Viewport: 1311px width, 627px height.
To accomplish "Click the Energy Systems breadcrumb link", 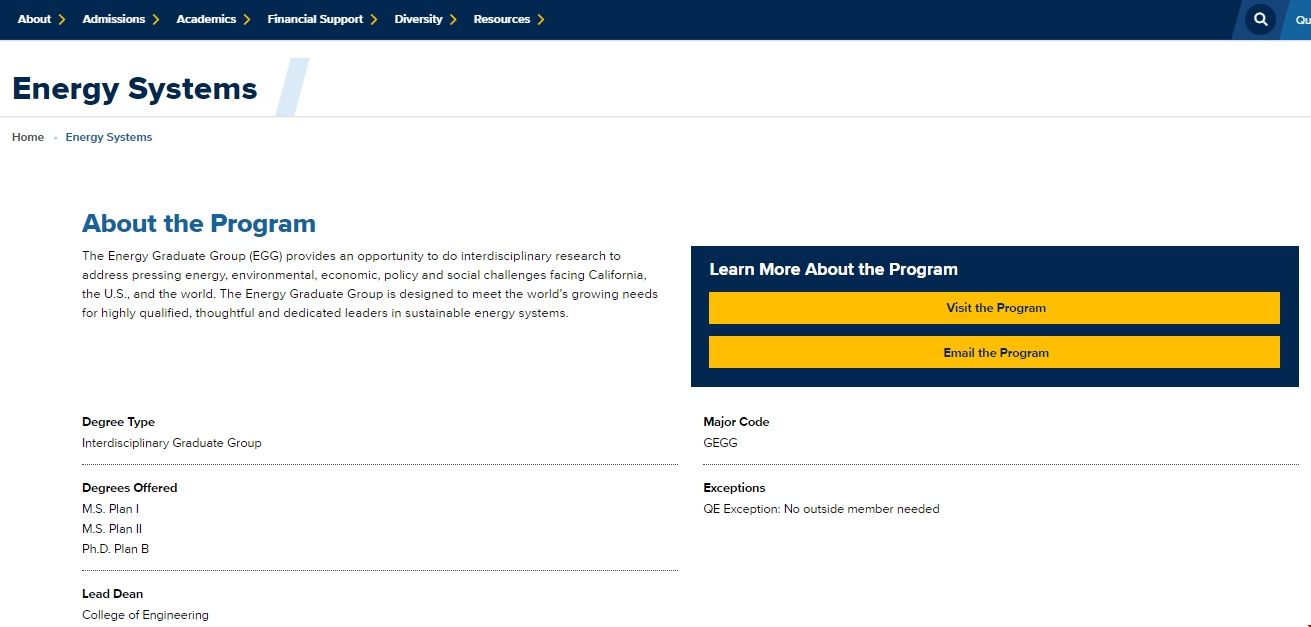I will pyautogui.click(x=109, y=138).
